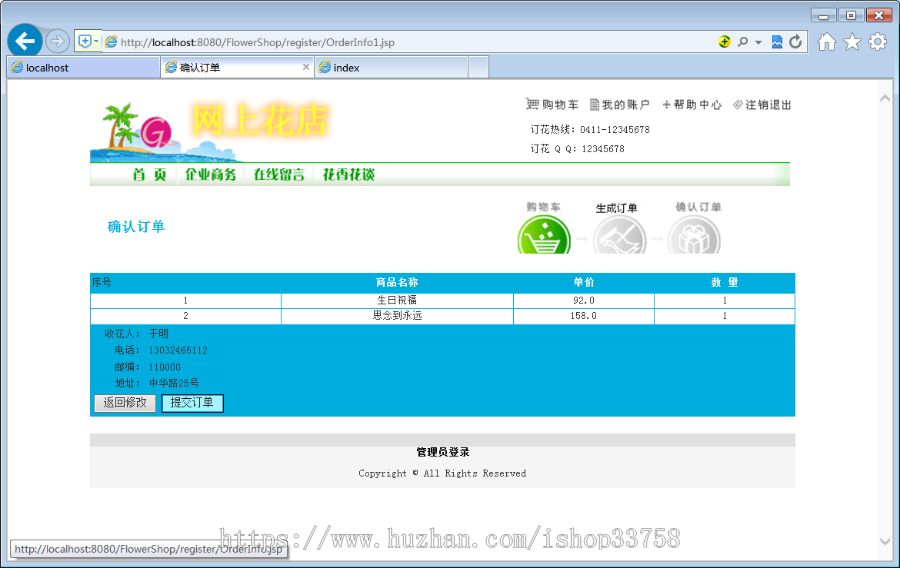Open the 购物车 shopping cart link

click(552, 104)
